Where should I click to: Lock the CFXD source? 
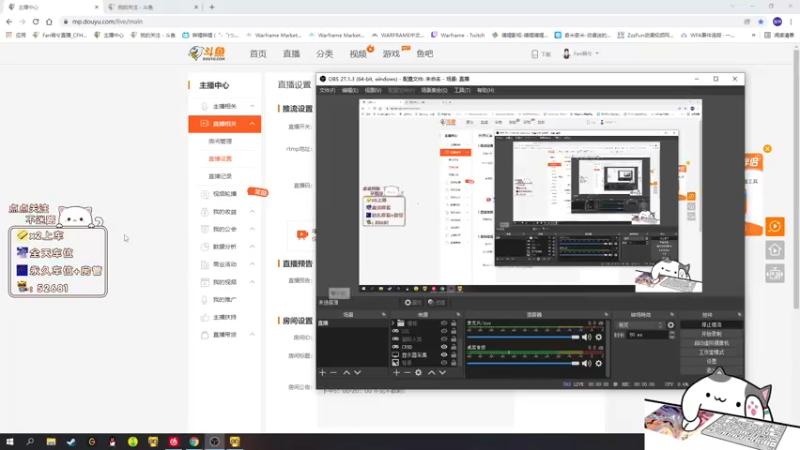click(453, 347)
